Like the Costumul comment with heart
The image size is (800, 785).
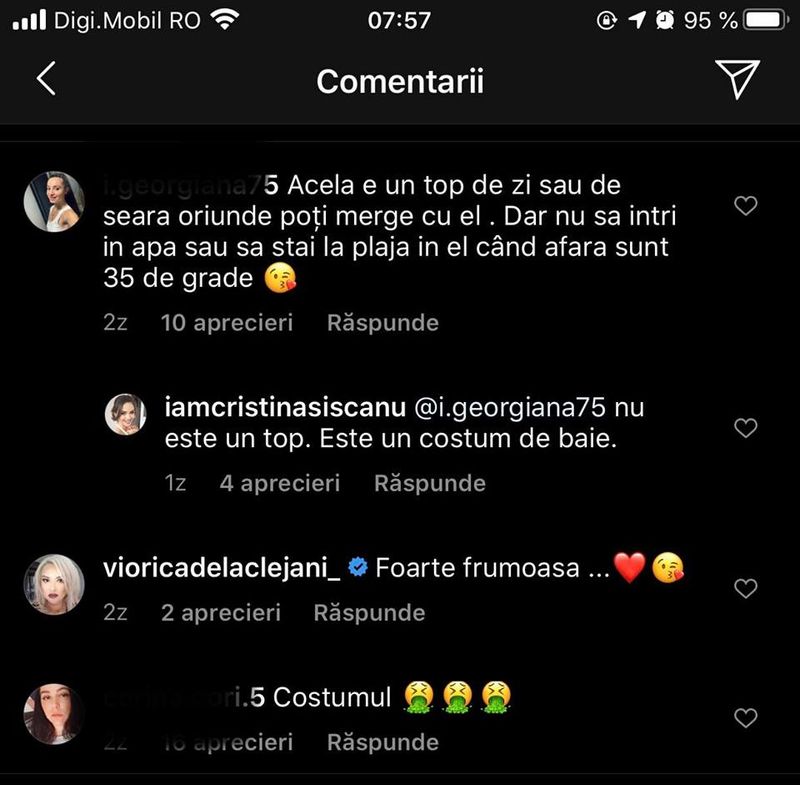pos(746,718)
